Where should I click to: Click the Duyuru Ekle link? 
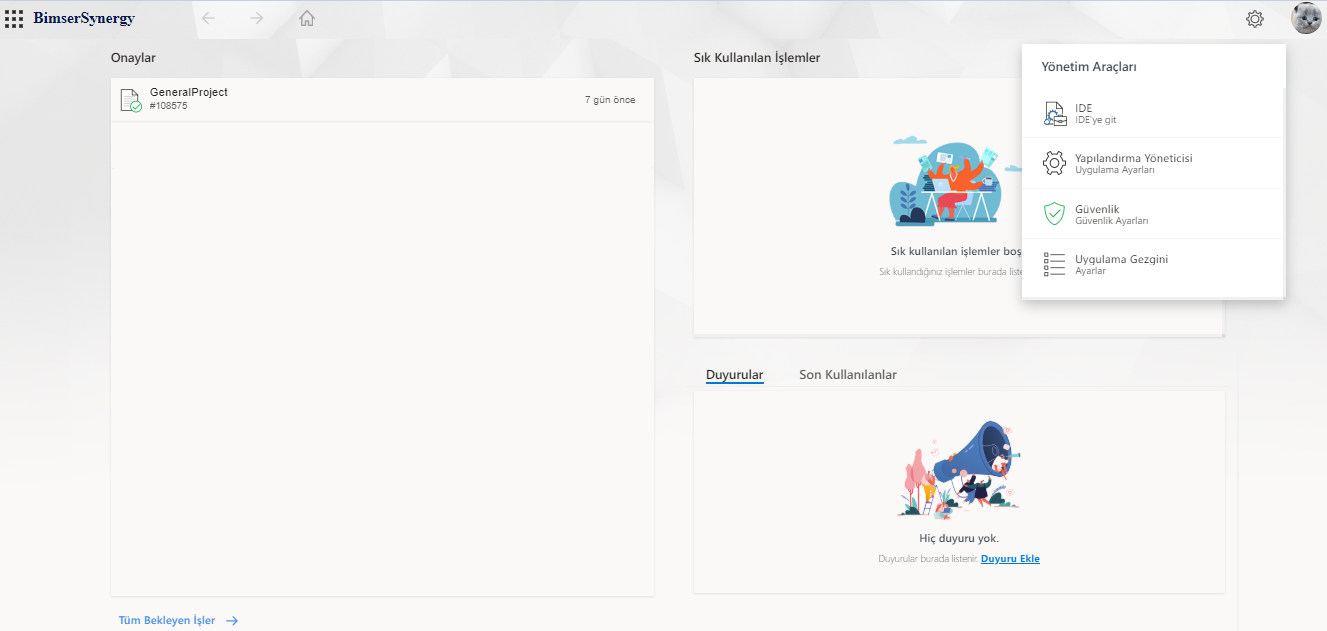point(1010,559)
